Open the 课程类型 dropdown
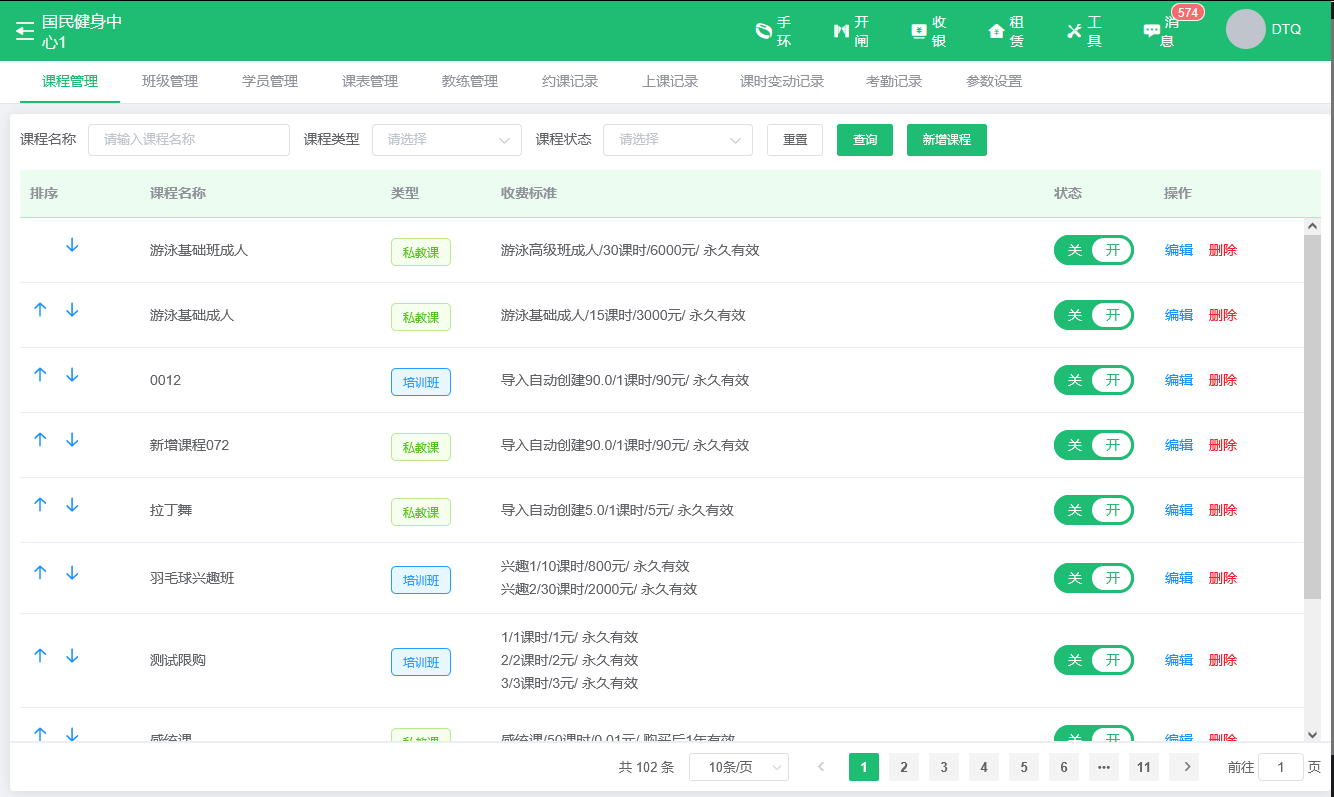The image size is (1334, 797). (446, 140)
